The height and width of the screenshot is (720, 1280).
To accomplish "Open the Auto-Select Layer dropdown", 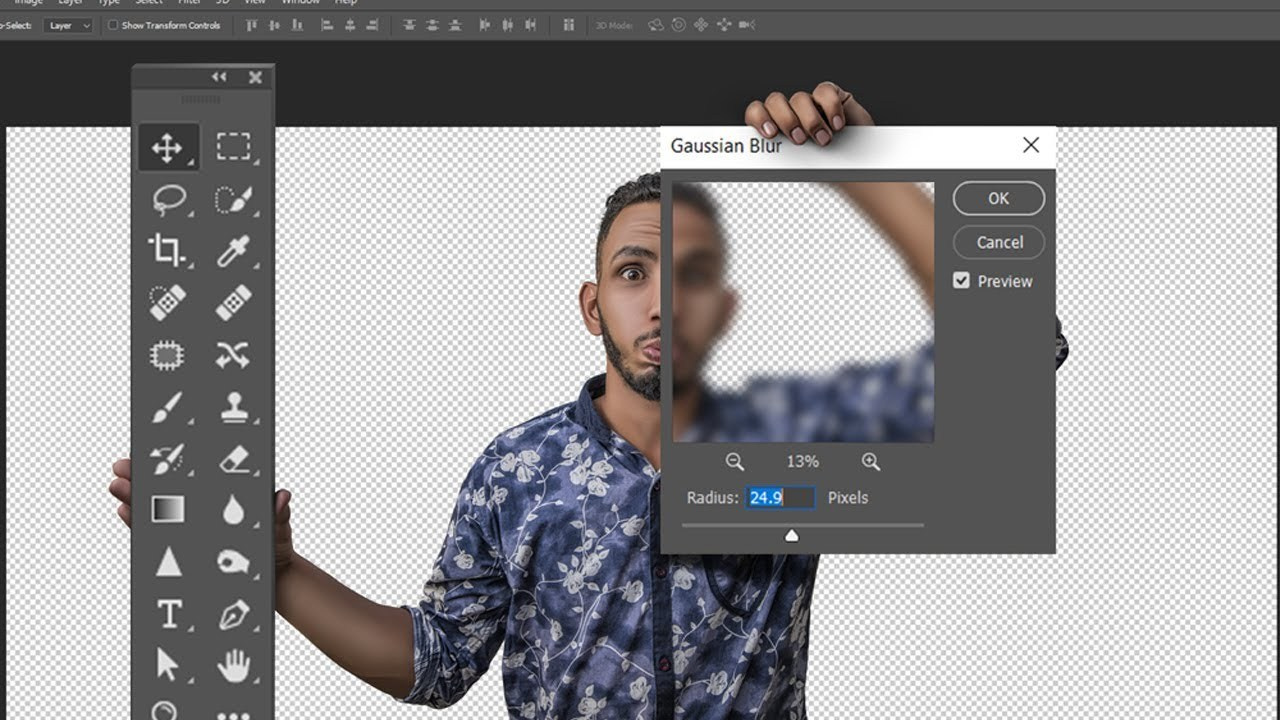I will 68,25.
